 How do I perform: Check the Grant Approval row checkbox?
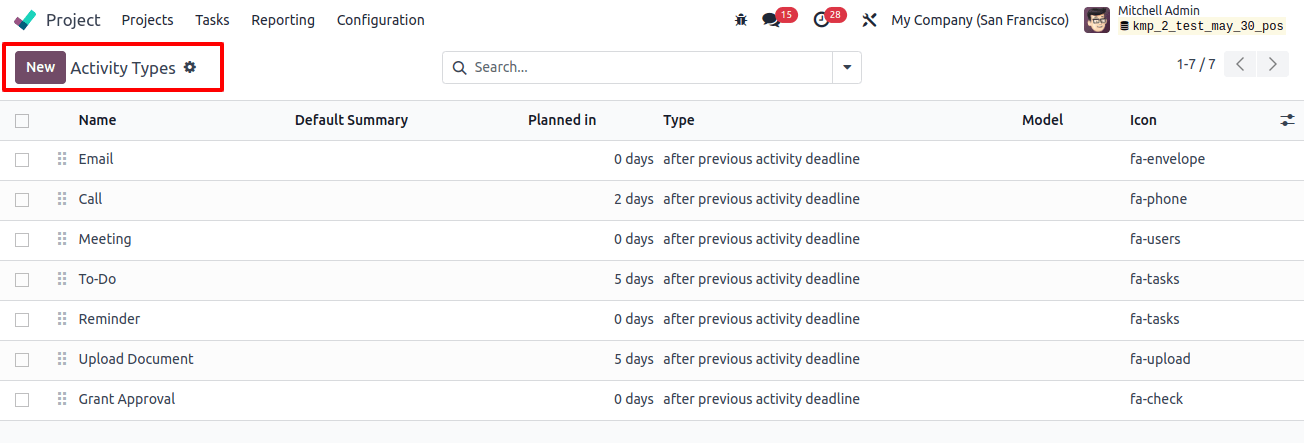pos(22,400)
